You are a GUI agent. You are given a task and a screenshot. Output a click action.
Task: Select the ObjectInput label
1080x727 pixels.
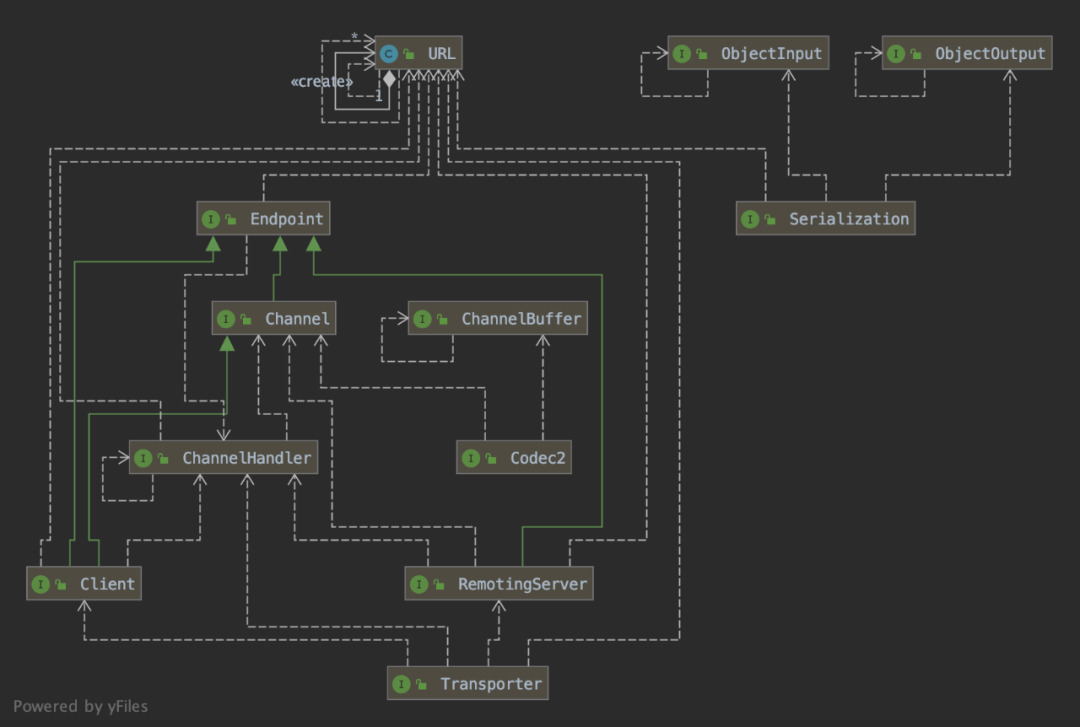point(771,54)
